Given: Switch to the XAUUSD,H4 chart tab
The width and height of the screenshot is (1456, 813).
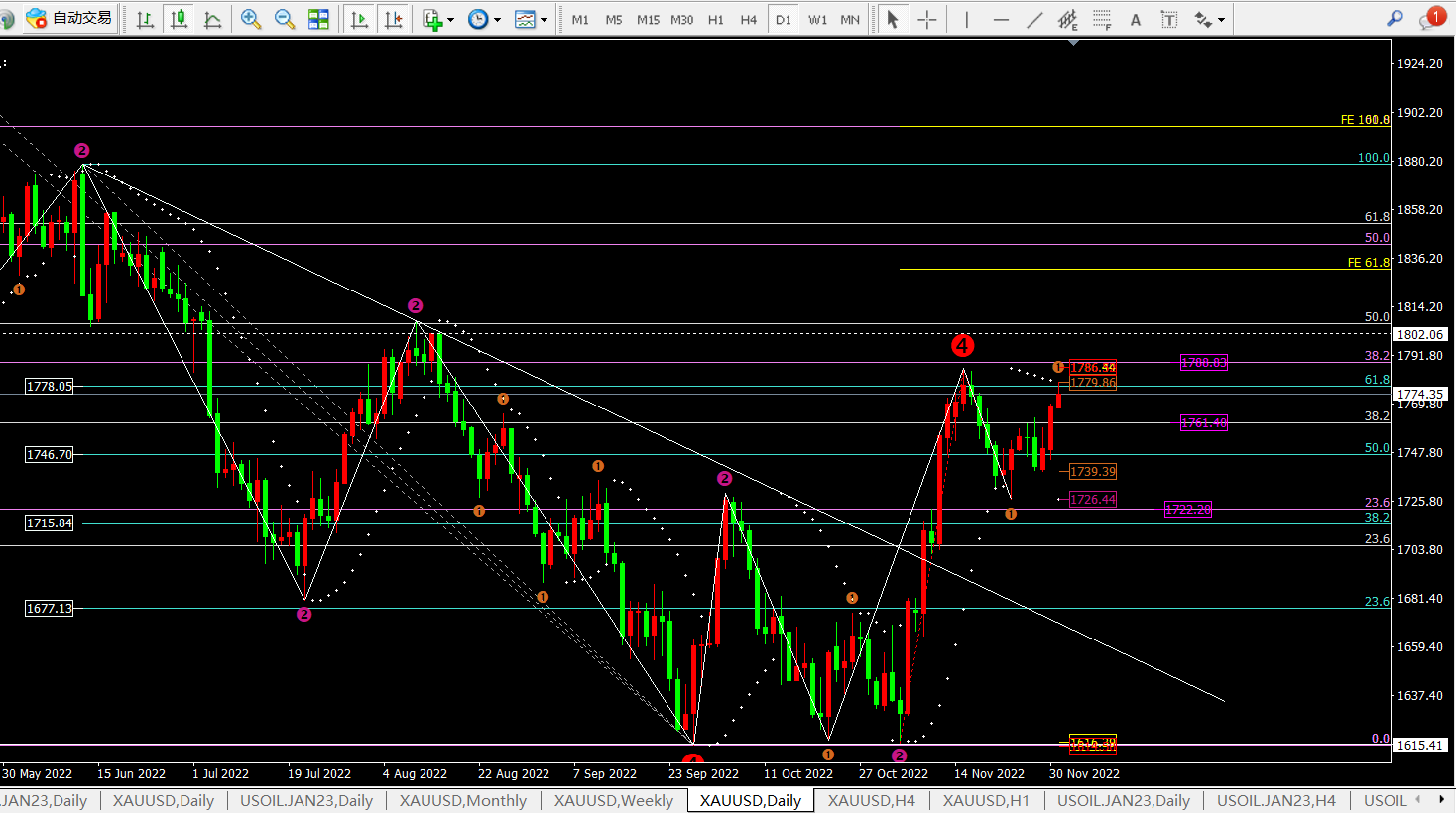Looking at the screenshot, I should pyautogui.click(x=872, y=800).
